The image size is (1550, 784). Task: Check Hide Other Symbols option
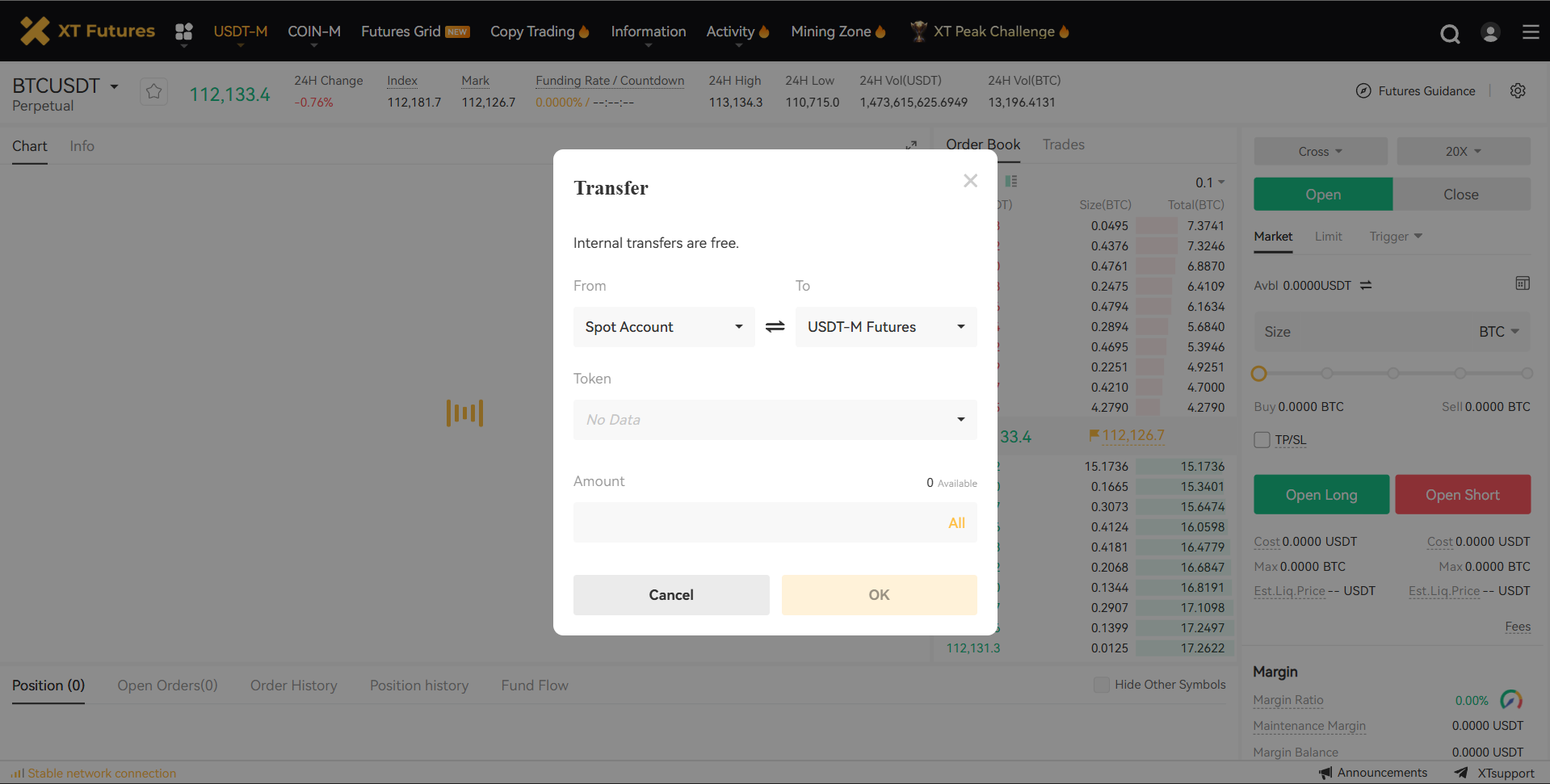(1101, 685)
